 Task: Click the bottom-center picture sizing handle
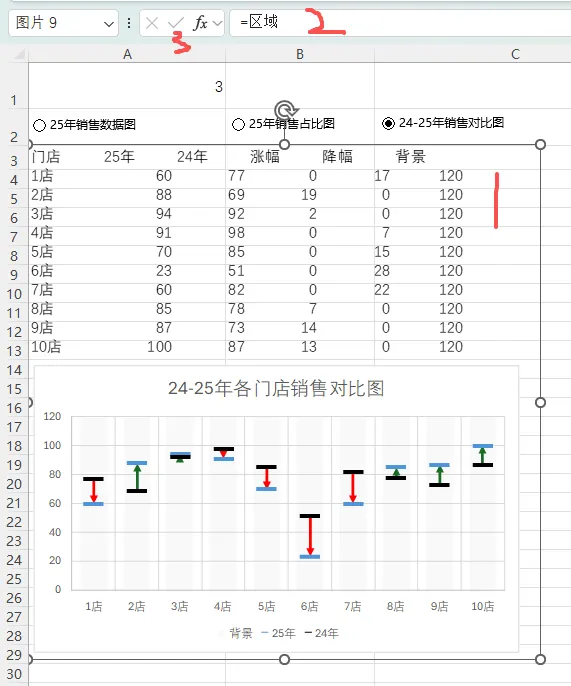click(x=284, y=659)
